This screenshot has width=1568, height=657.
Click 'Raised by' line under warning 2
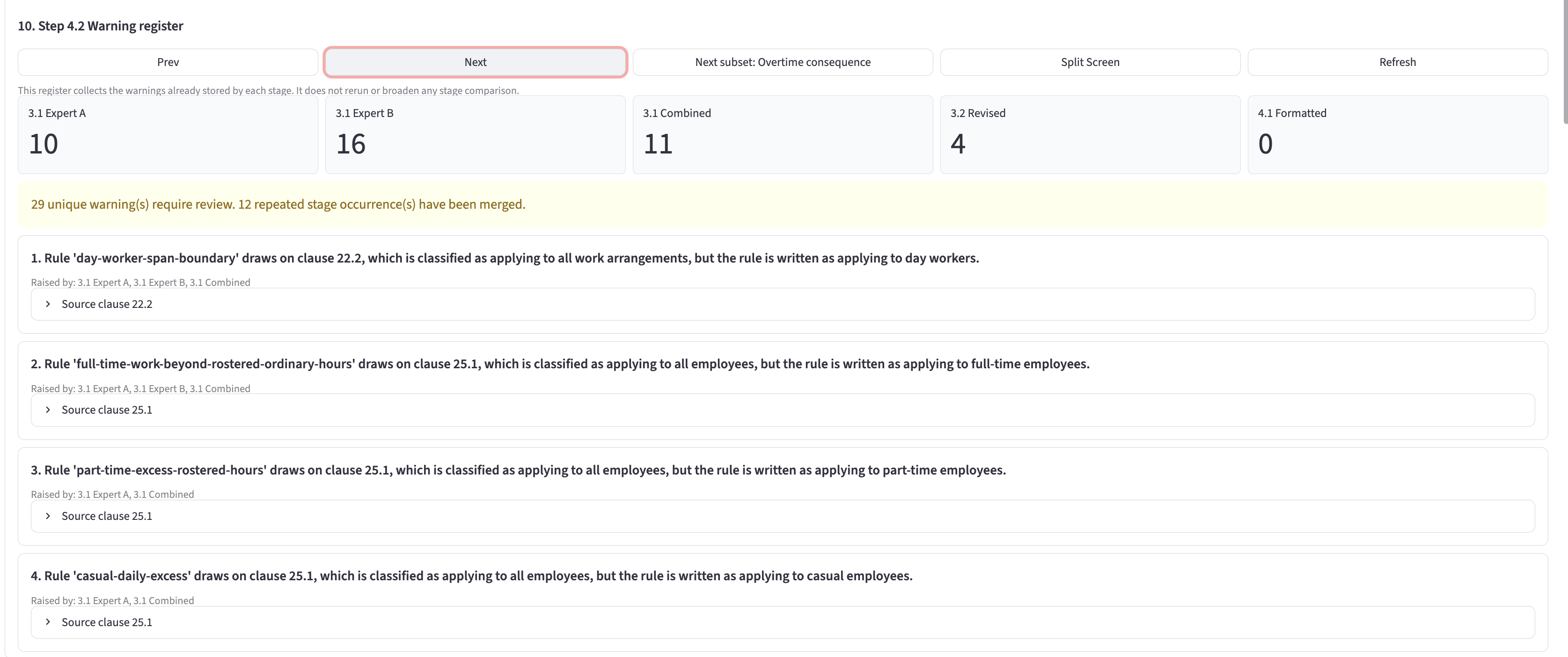point(140,389)
